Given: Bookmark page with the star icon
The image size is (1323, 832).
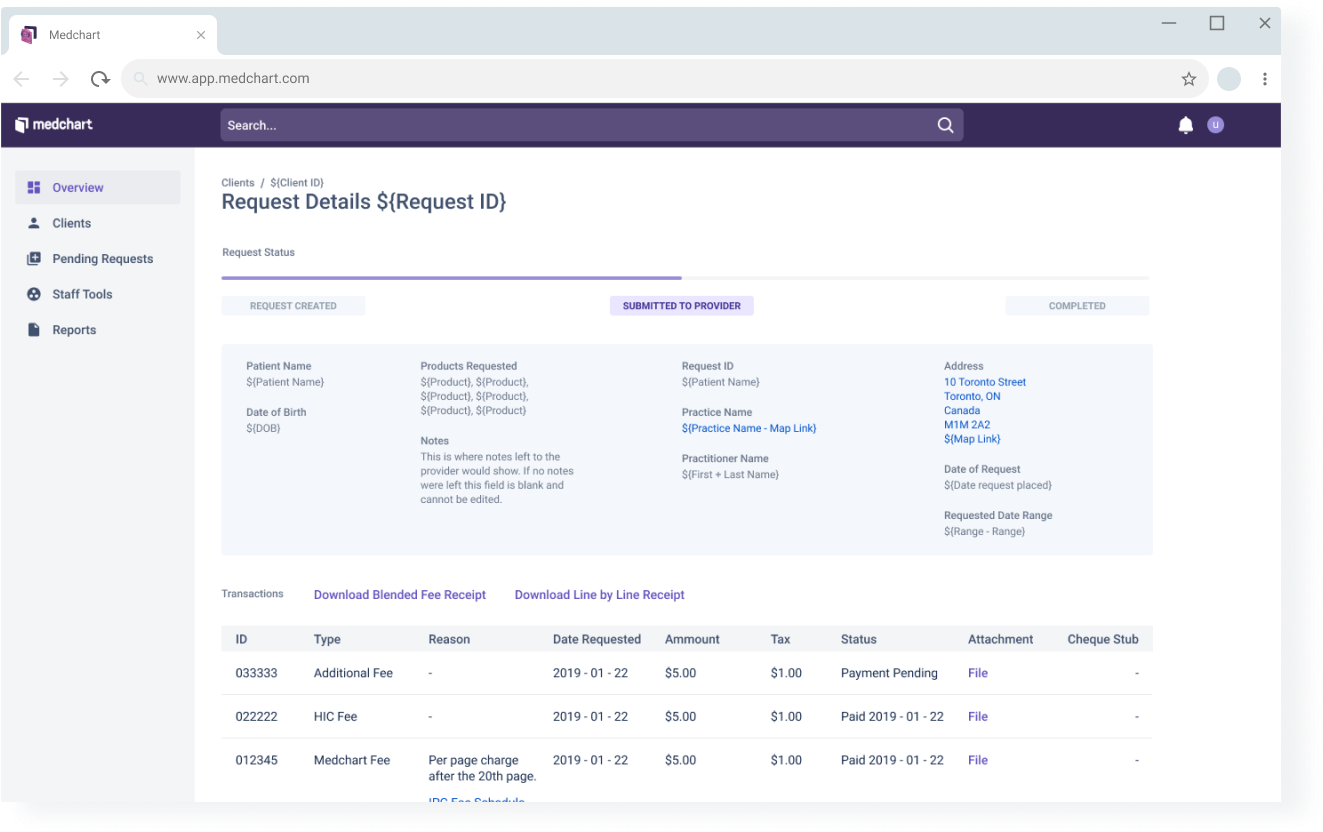Looking at the screenshot, I should point(1188,79).
